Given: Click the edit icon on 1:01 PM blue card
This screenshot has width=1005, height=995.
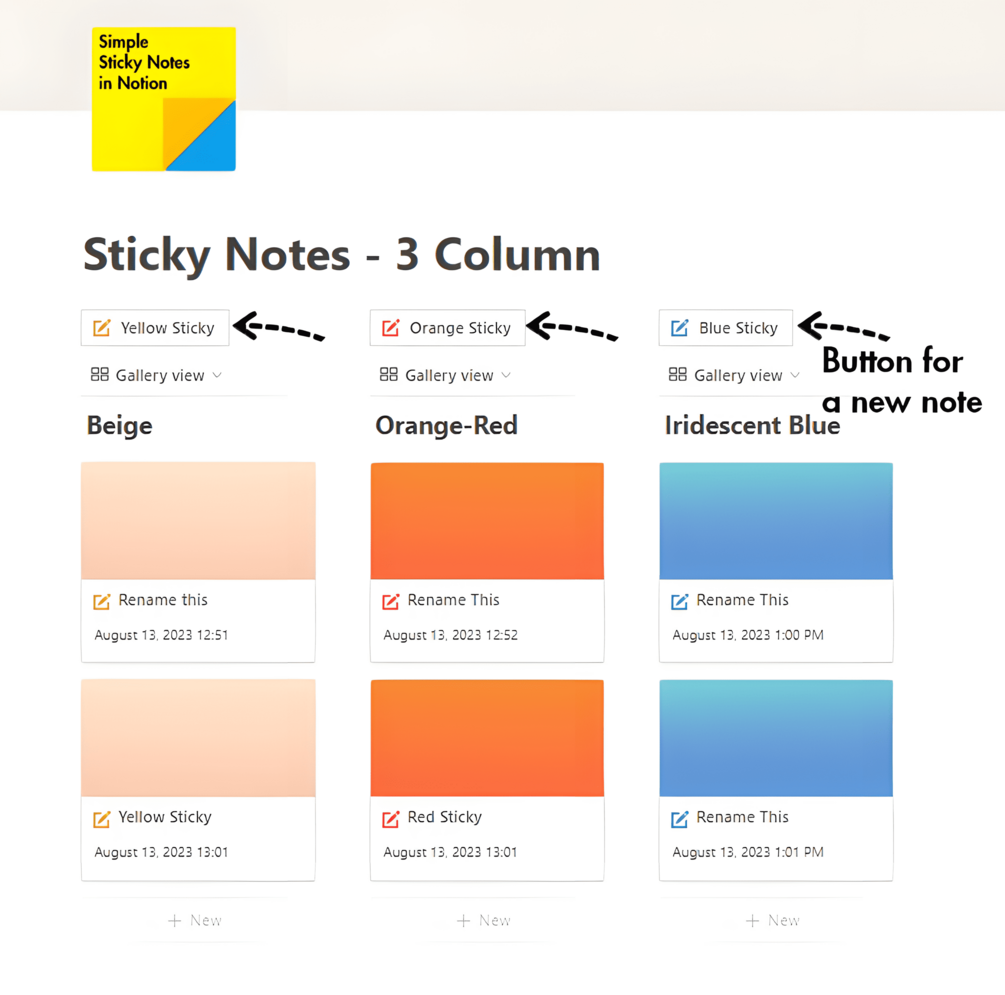Looking at the screenshot, I should [680, 819].
